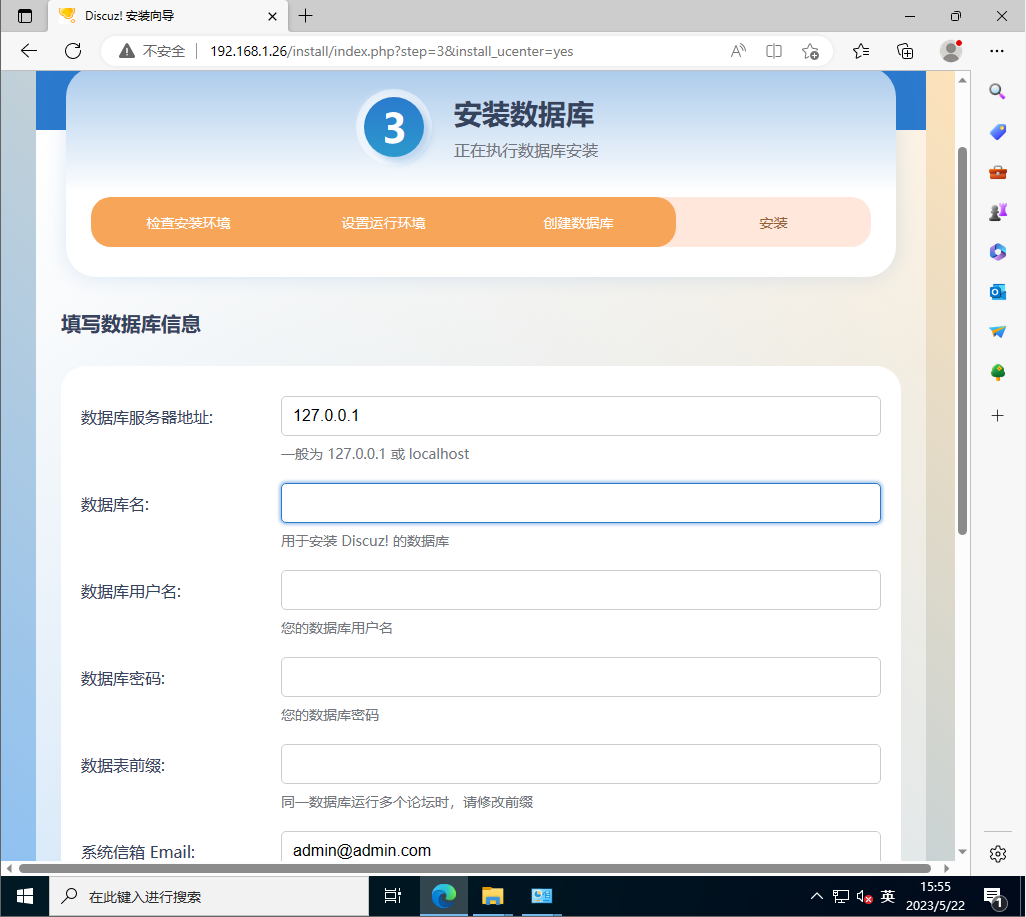Viewport: 1026px width, 917px height.
Task: Open the Microsoft 365 sidebar panel
Action: pyautogui.click(x=997, y=251)
